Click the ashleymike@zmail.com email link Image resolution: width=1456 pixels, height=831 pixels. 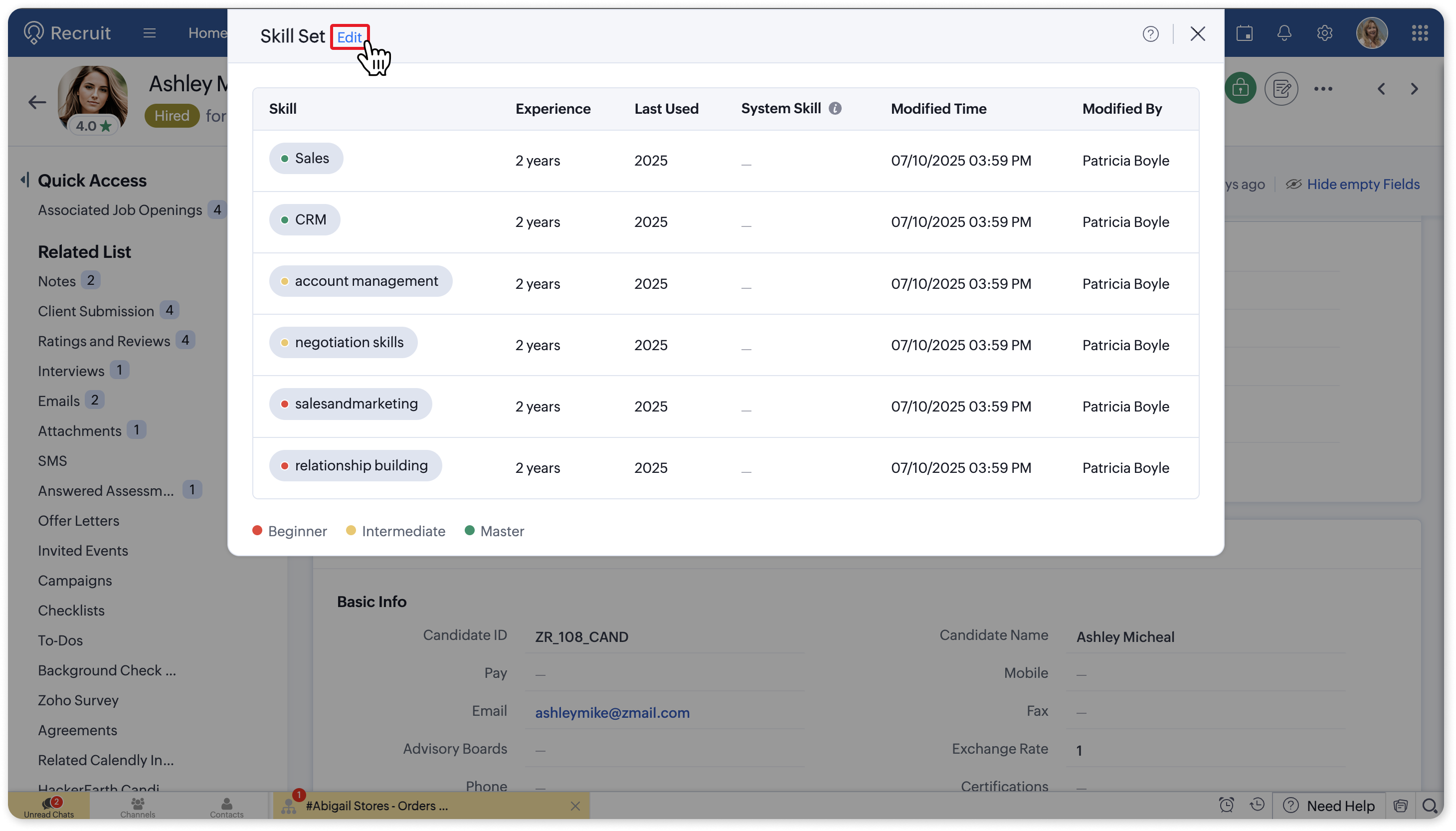click(612, 712)
